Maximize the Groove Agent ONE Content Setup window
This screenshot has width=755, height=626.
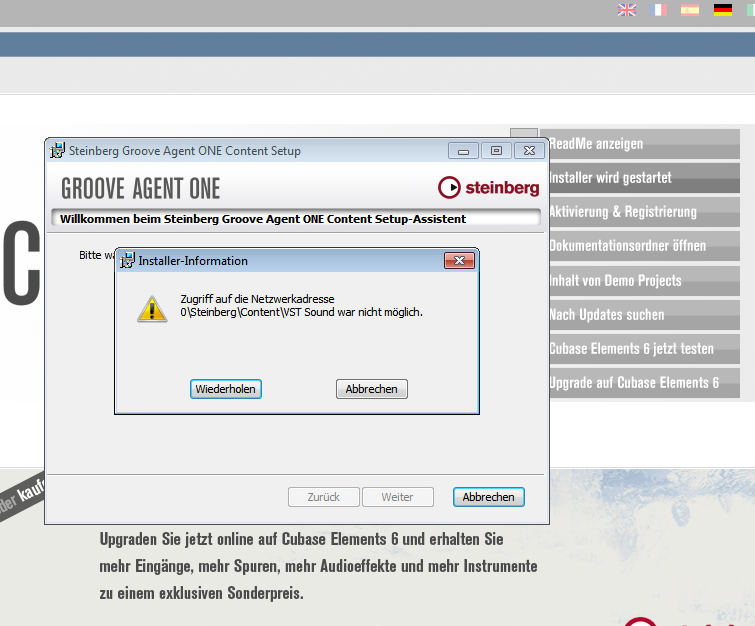pos(496,151)
